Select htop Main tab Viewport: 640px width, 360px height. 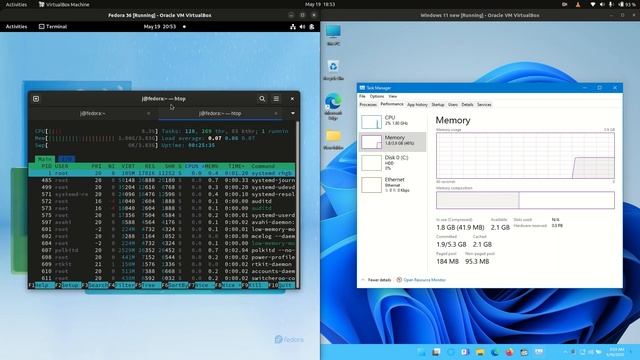click(44, 159)
